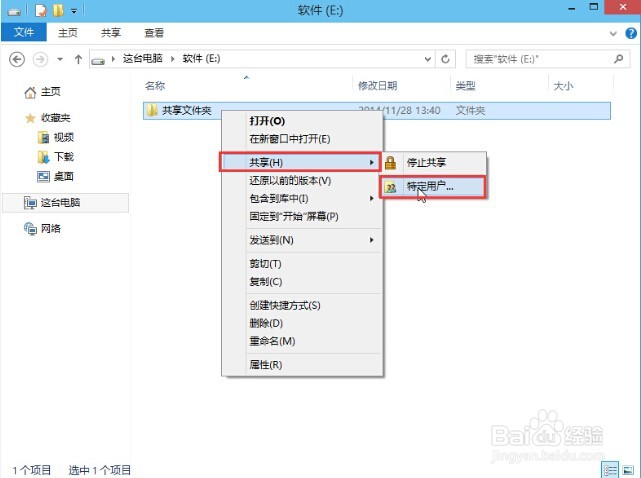Expand the ribbon with the chevron
This screenshot has width=641, height=478.
click(x=613, y=33)
